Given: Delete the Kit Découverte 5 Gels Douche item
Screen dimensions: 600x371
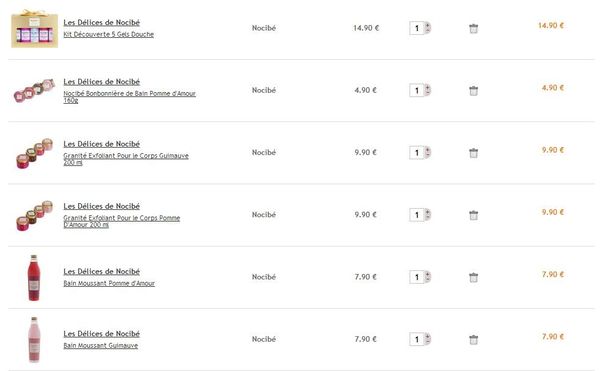Looking at the screenshot, I should [473, 28].
